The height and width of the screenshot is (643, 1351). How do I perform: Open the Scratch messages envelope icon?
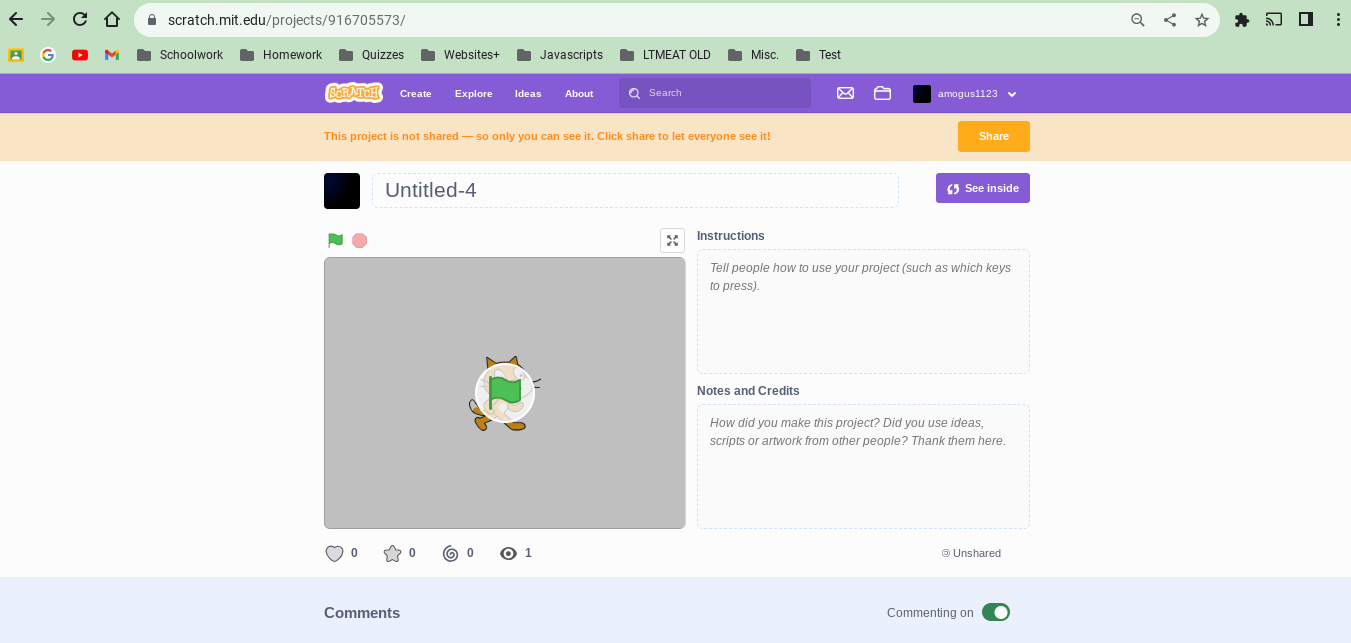845,93
